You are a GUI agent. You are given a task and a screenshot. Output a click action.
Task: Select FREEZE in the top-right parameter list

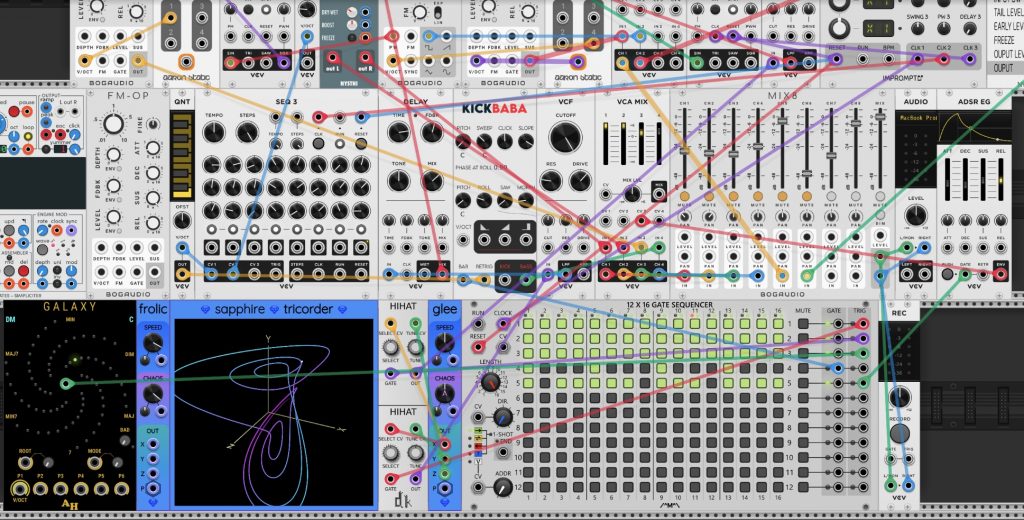point(1005,41)
